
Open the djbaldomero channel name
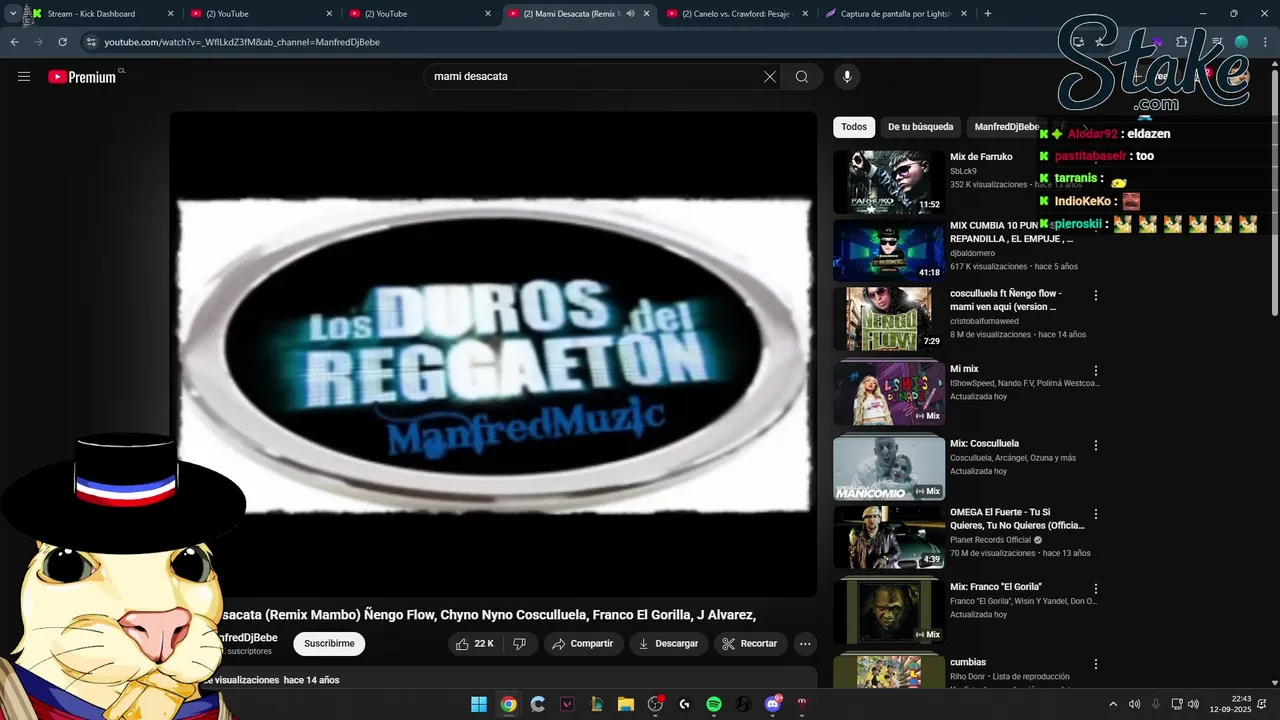click(972, 253)
